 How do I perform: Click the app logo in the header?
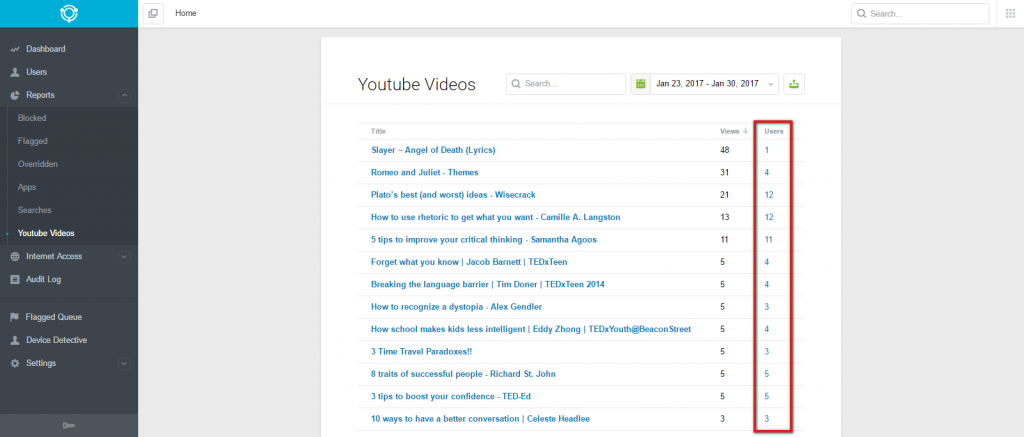69,13
